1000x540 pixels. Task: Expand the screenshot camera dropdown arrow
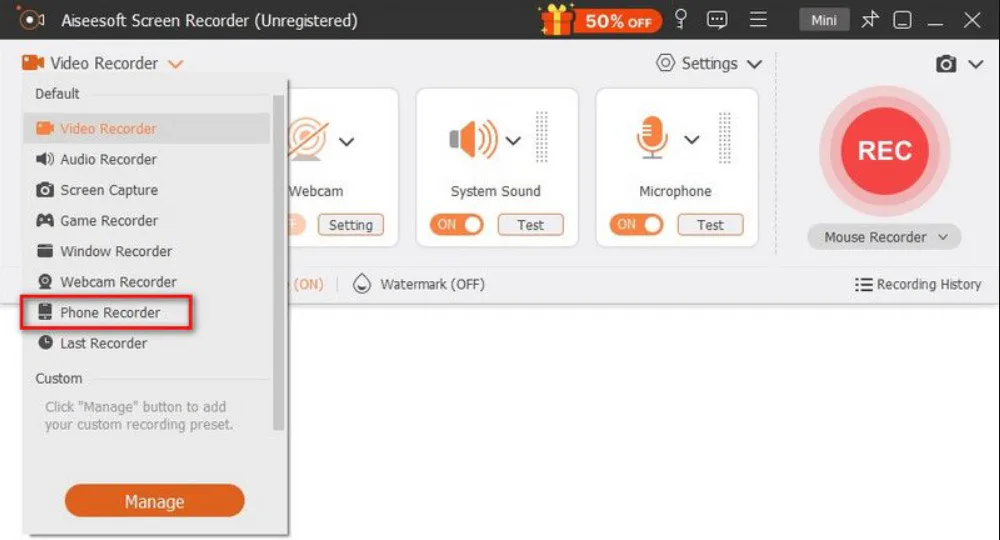pyautogui.click(x=976, y=64)
